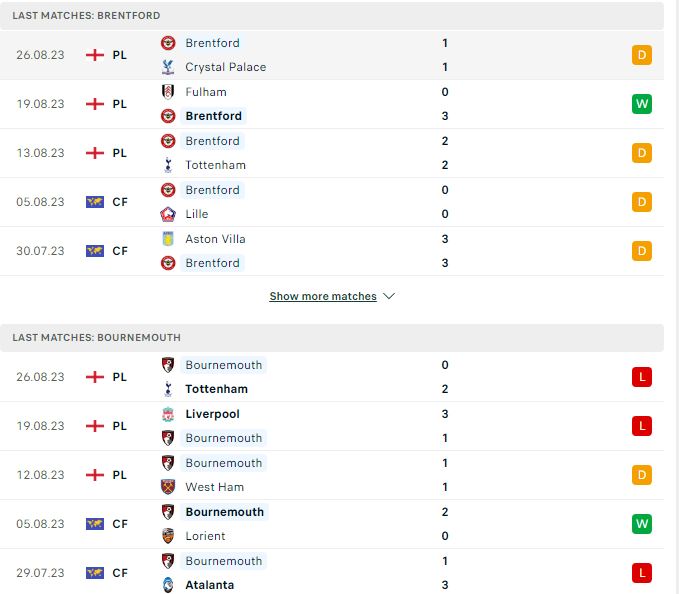
Task: Open highlighted Brentford name in Fulham match
Action: click(x=213, y=116)
